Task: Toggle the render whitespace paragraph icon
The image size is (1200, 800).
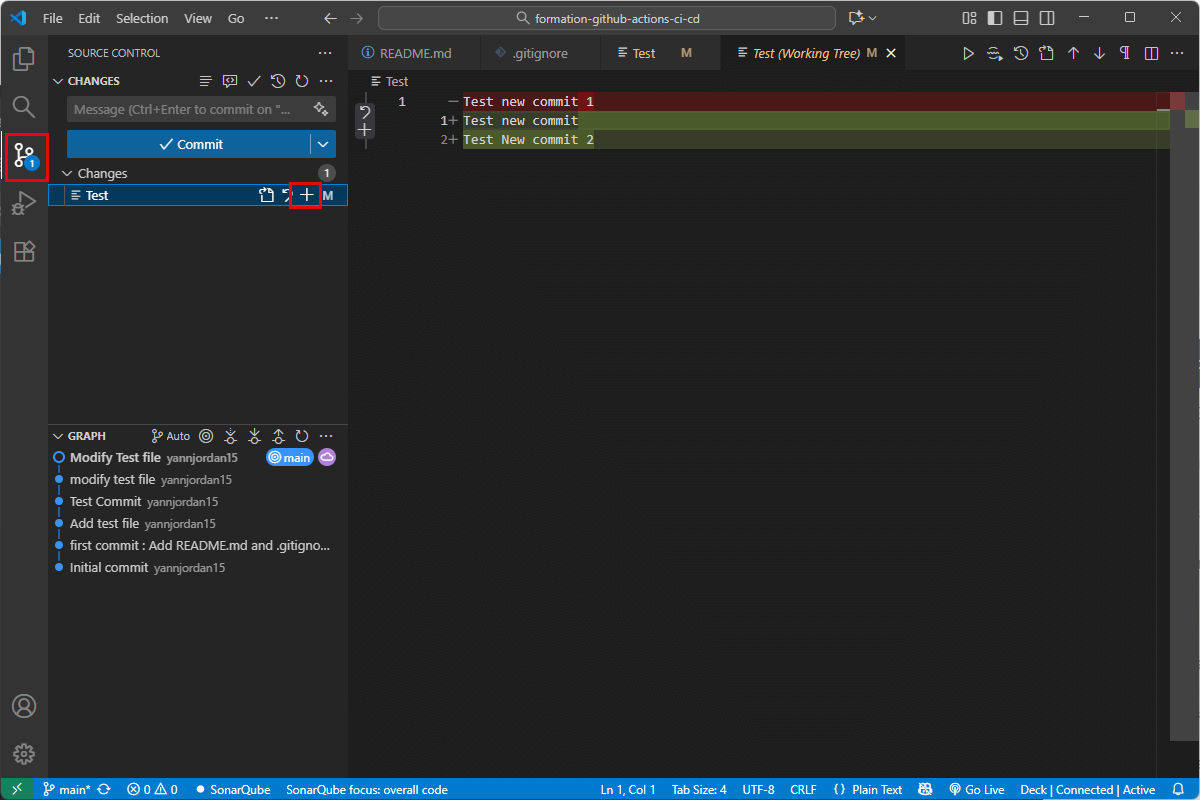Action: pyautogui.click(x=1125, y=53)
